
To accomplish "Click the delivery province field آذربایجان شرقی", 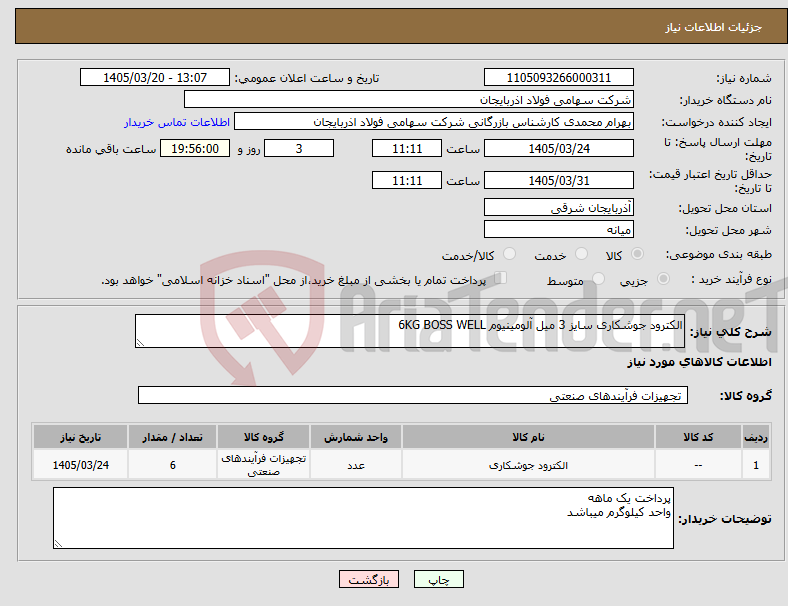I will click(x=558, y=207).
